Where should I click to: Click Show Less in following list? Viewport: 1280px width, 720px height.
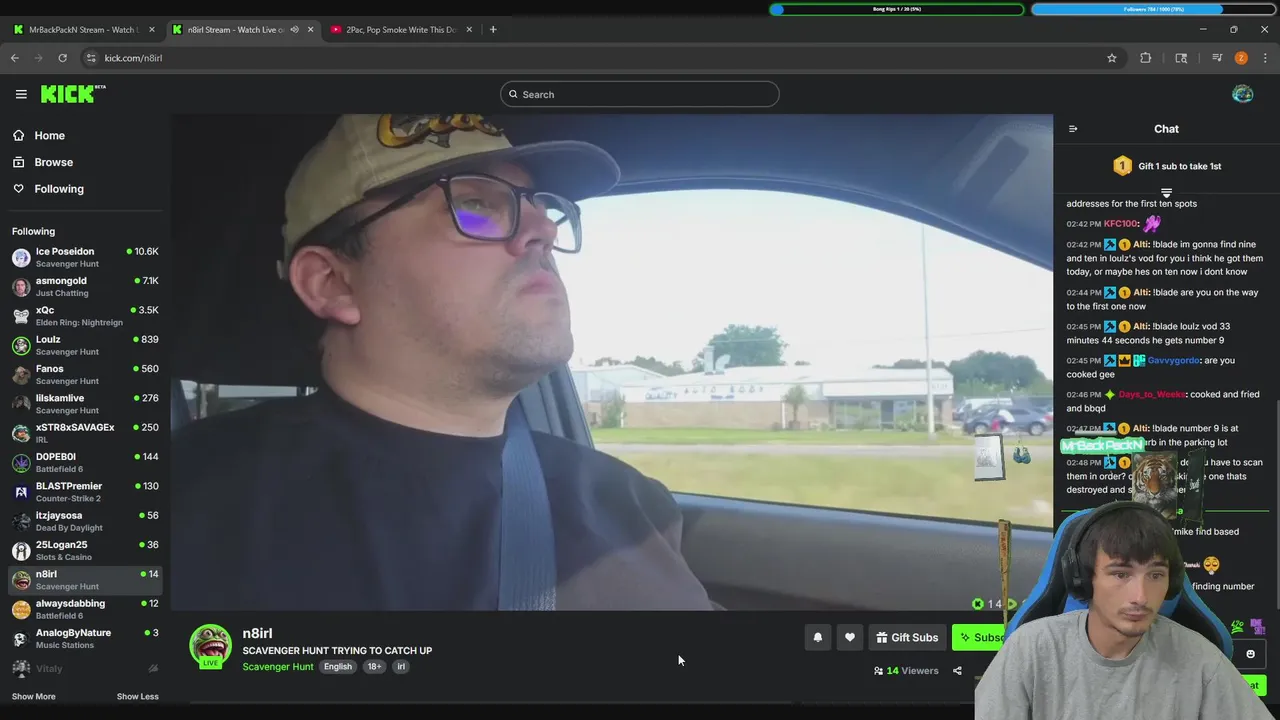point(138,696)
